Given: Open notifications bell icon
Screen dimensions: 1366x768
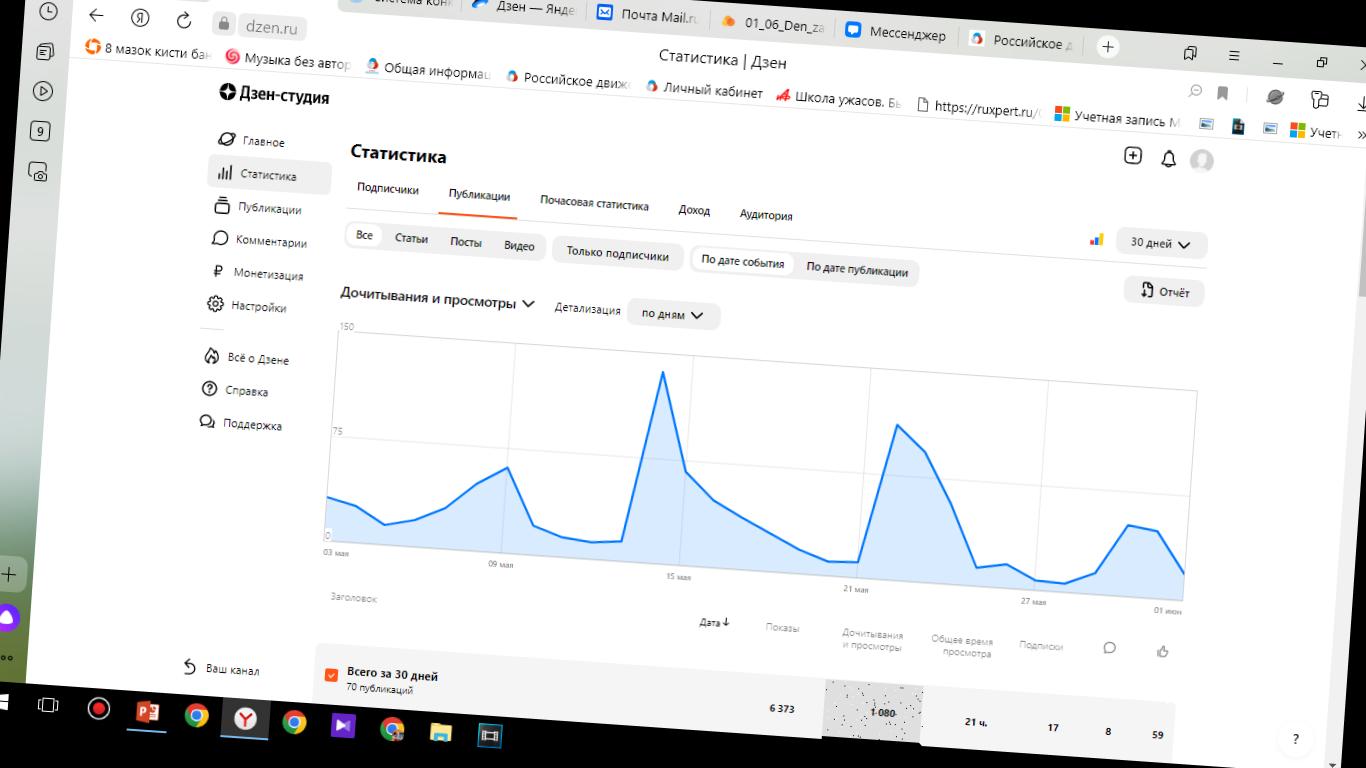Looking at the screenshot, I should (1168, 158).
